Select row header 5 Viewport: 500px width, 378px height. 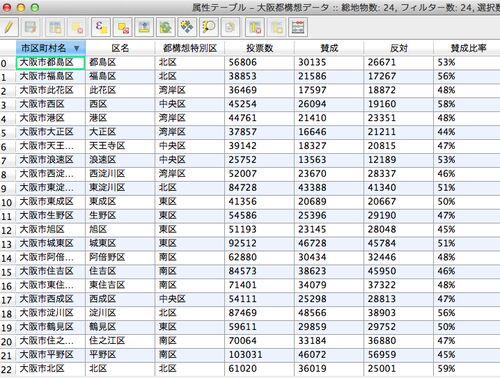(x=8, y=132)
